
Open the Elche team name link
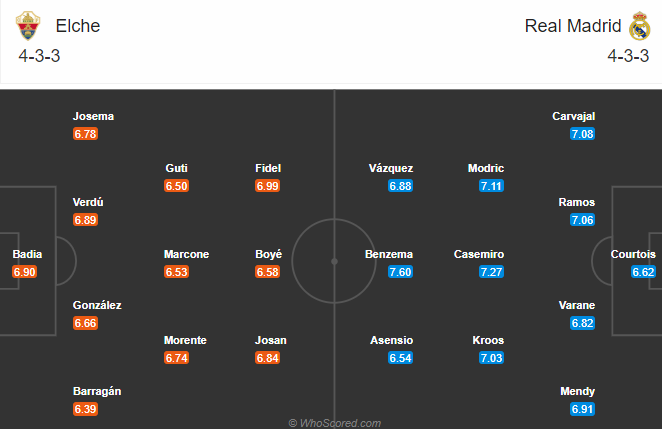(78, 26)
